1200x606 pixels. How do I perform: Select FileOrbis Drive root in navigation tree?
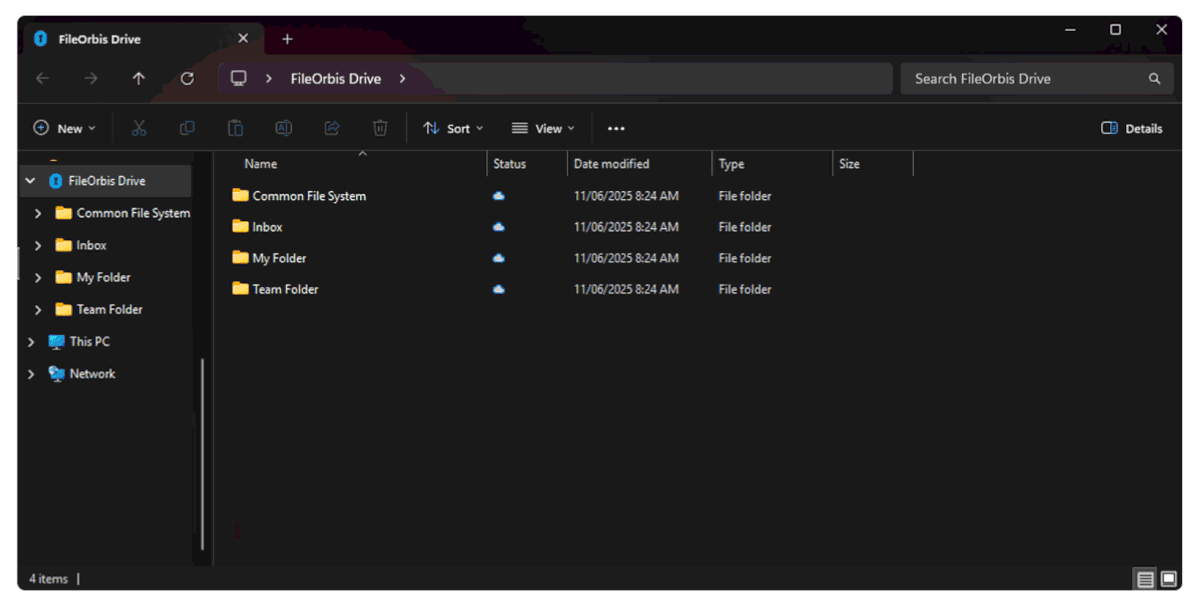click(106, 181)
